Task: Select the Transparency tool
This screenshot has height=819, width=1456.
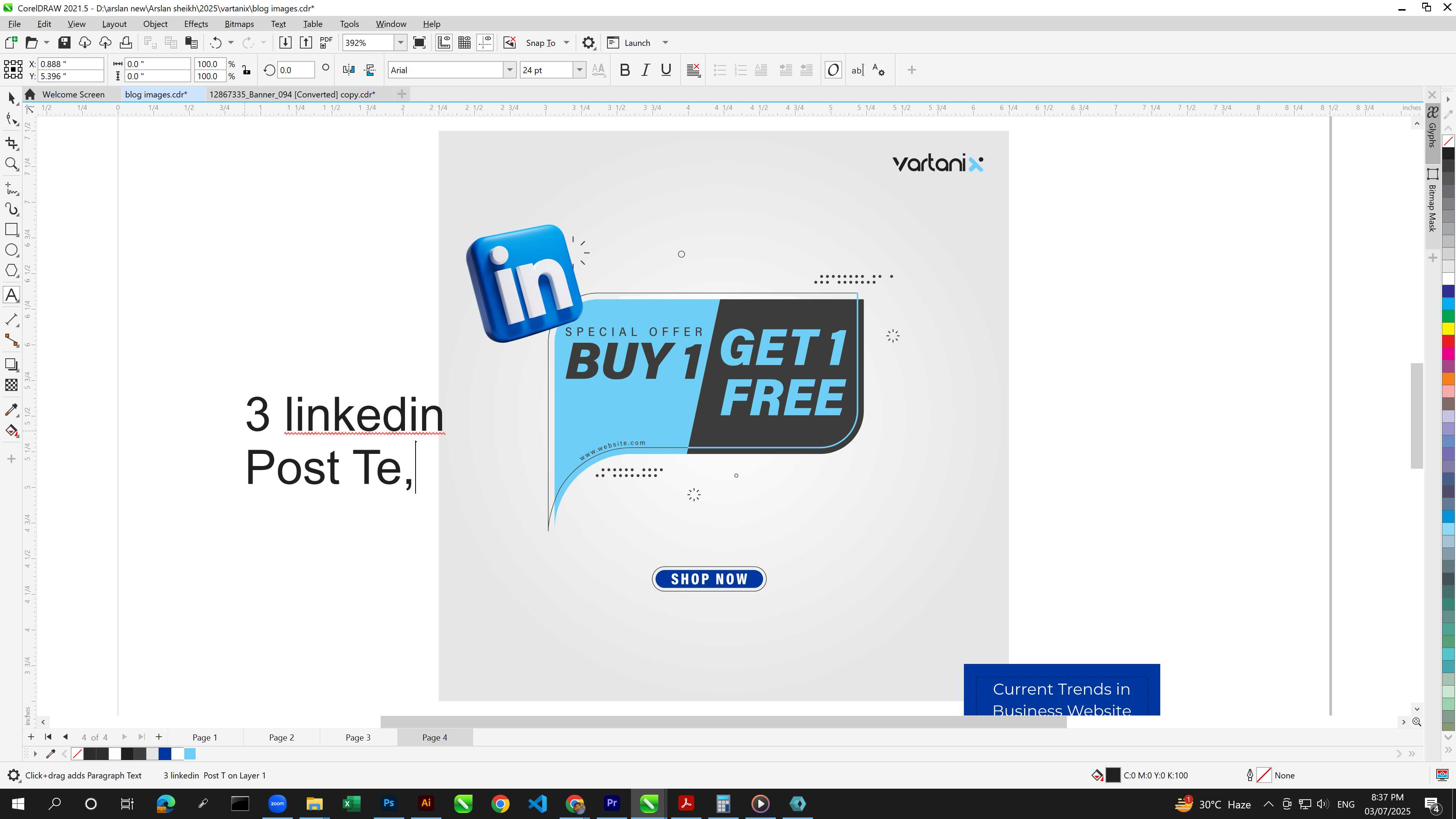Action: pyautogui.click(x=12, y=385)
